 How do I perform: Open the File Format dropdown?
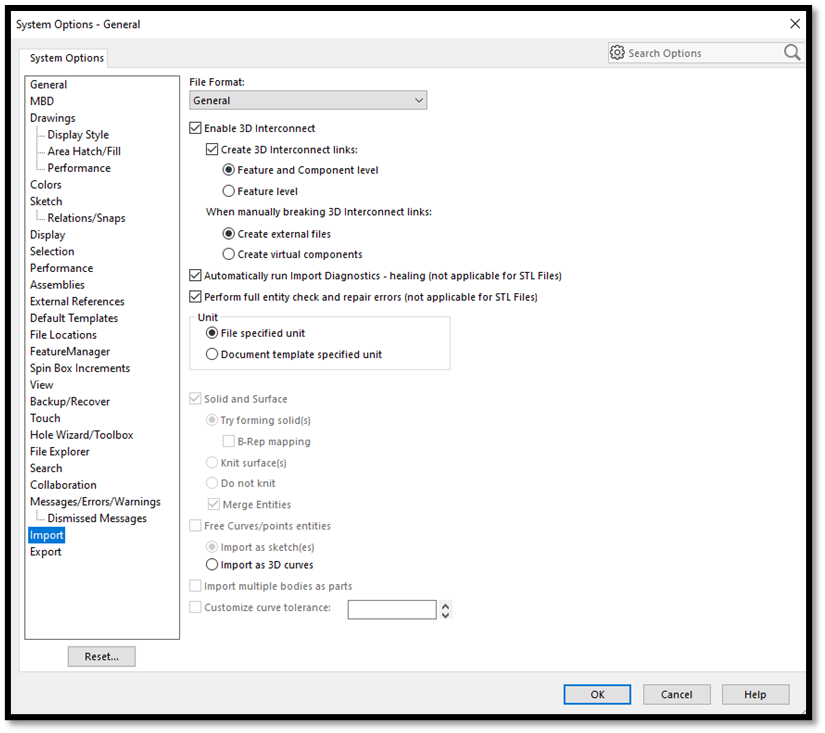419,100
